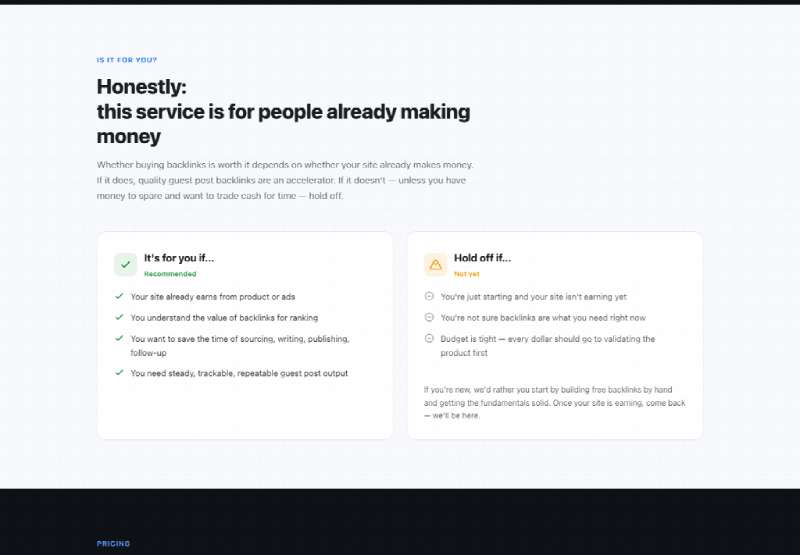The image size is (800, 555).
Task: Click minus circle beside 'You're just starting'
Action: [429, 296]
